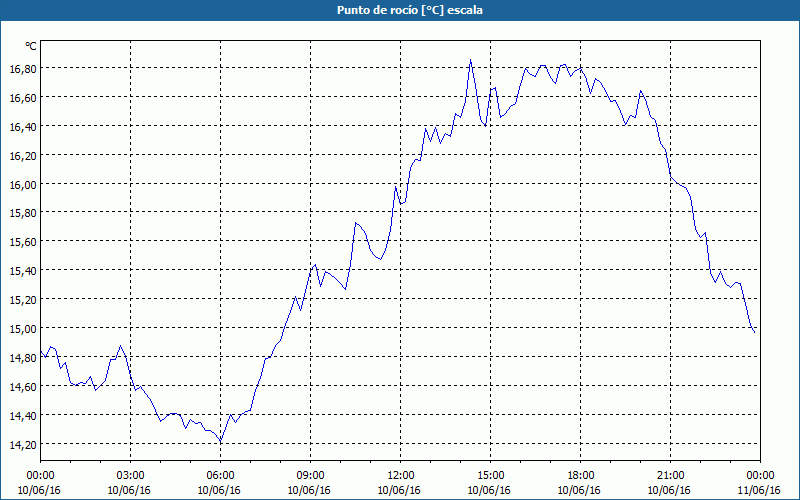Select the 10/06/16 date under 06:00
800x500 pixels.
(x=219, y=490)
